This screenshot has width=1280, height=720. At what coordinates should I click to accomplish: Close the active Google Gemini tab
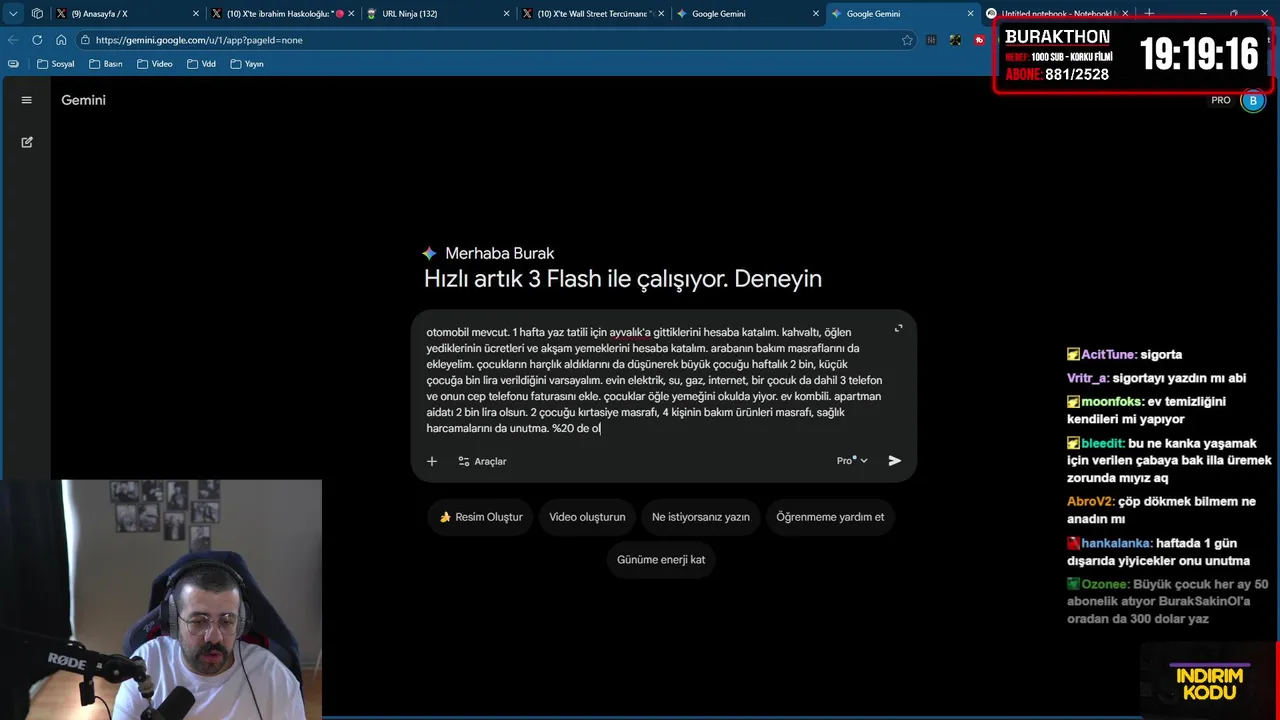coord(970,14)
